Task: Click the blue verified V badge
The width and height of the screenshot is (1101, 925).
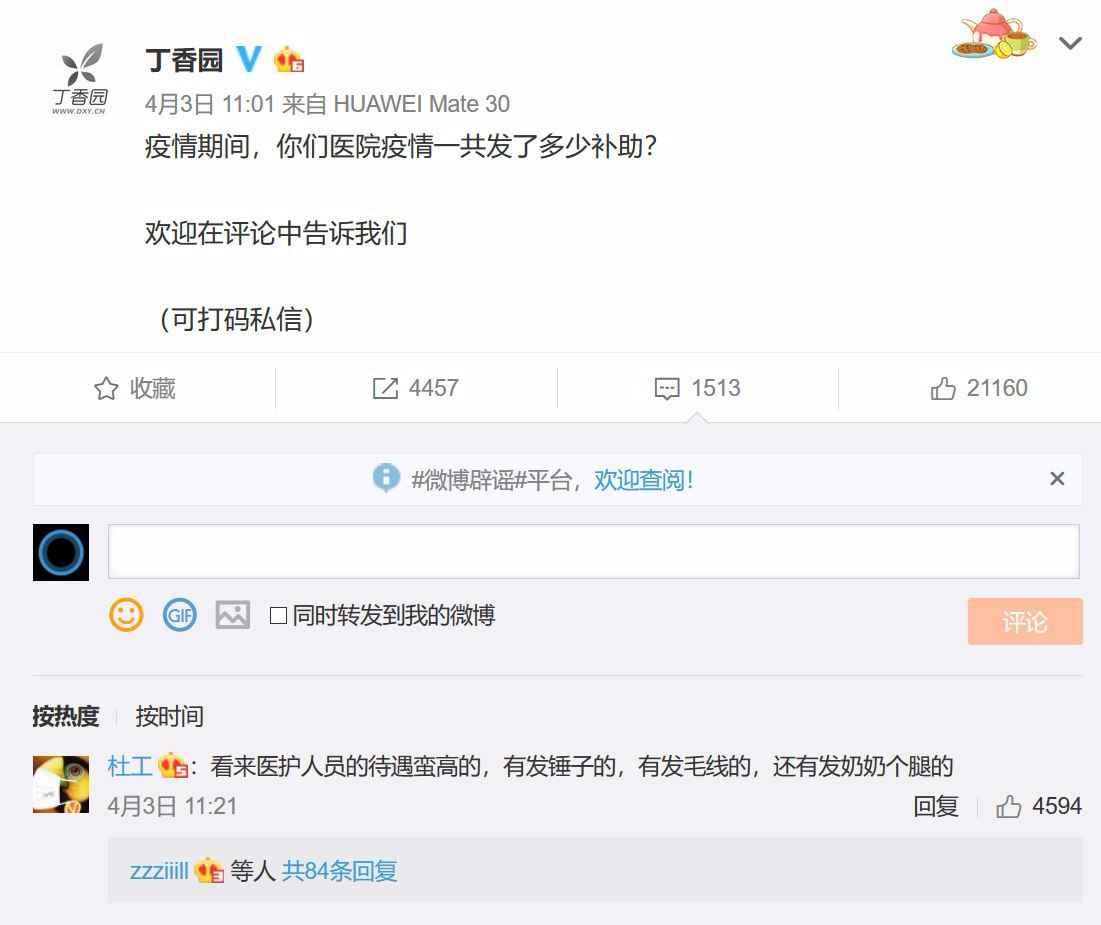Action: click(x=249, y=59)
